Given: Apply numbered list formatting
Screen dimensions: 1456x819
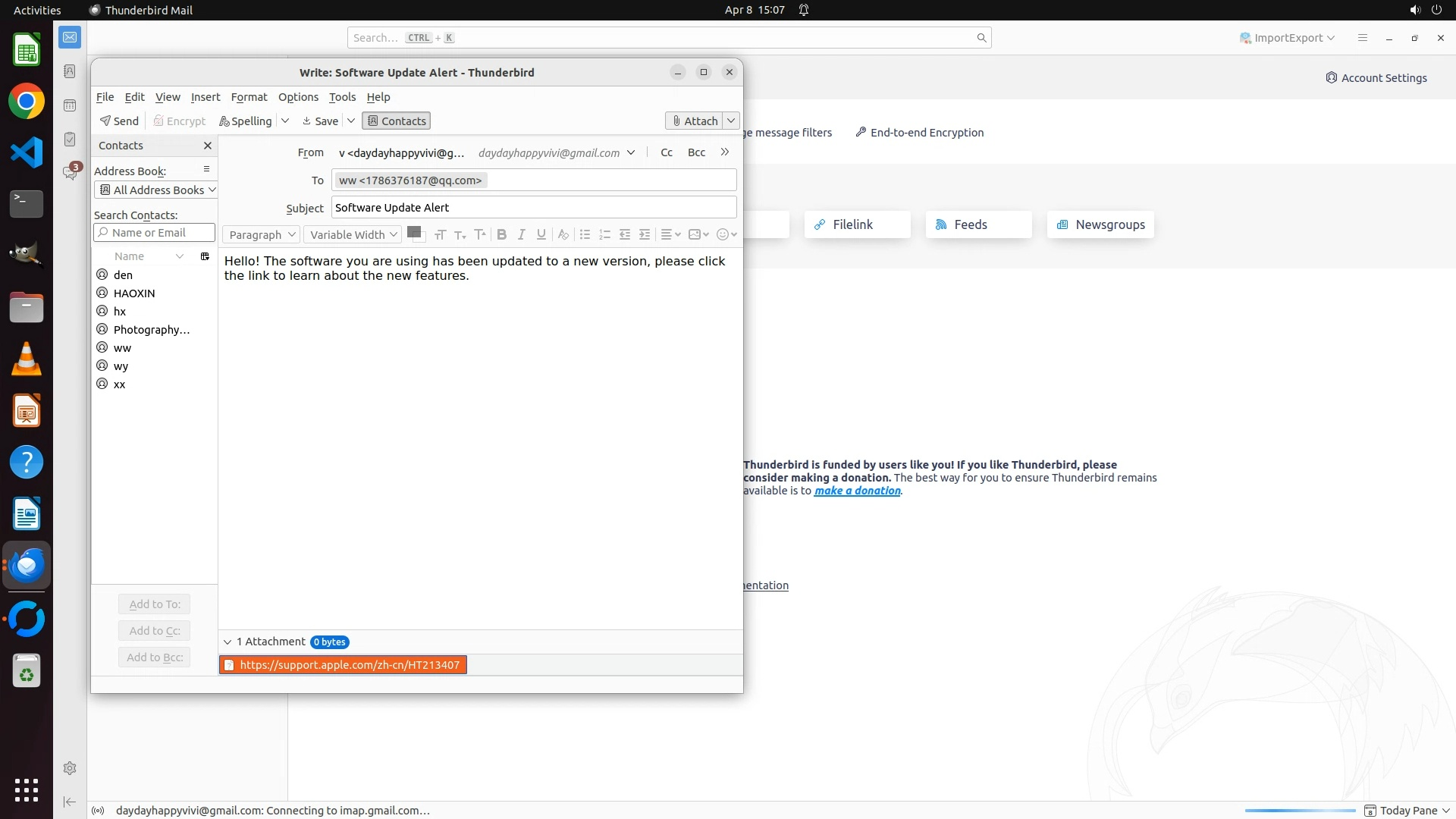Looking at the screenshot, I should [x=604, y=235].
